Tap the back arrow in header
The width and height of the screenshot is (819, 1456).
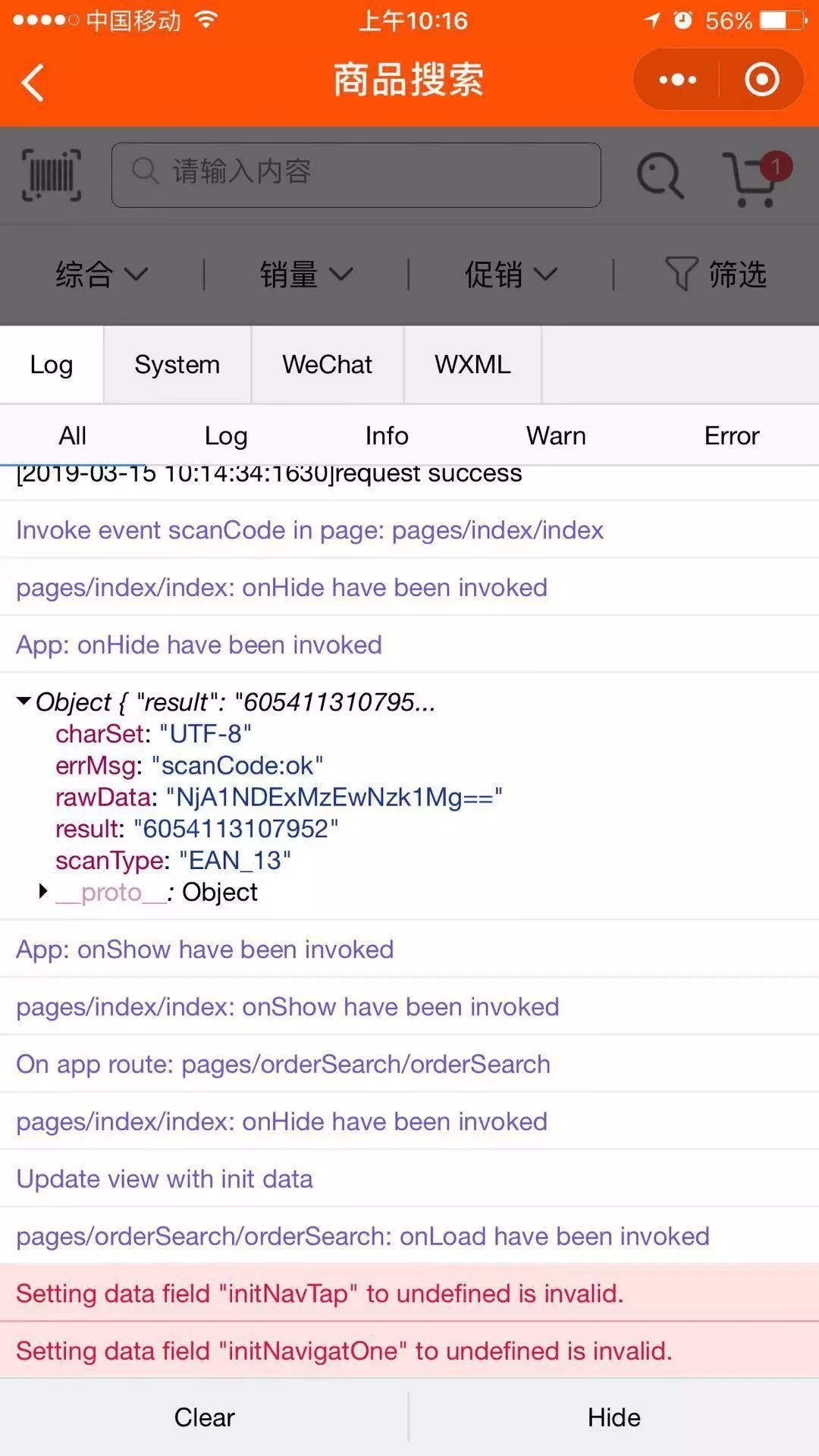pyautogui.click(x=33, y=82)
